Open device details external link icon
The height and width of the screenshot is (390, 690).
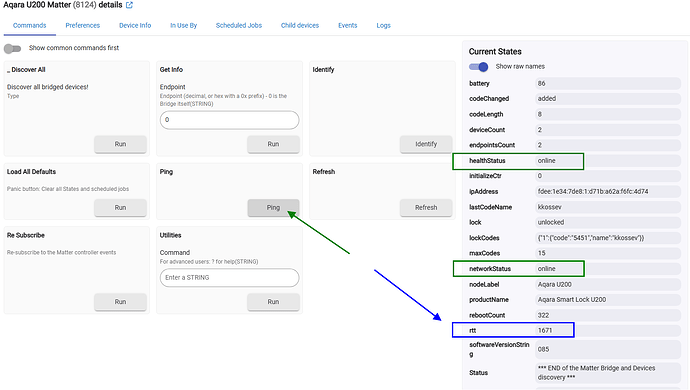[x=129, y=5]
